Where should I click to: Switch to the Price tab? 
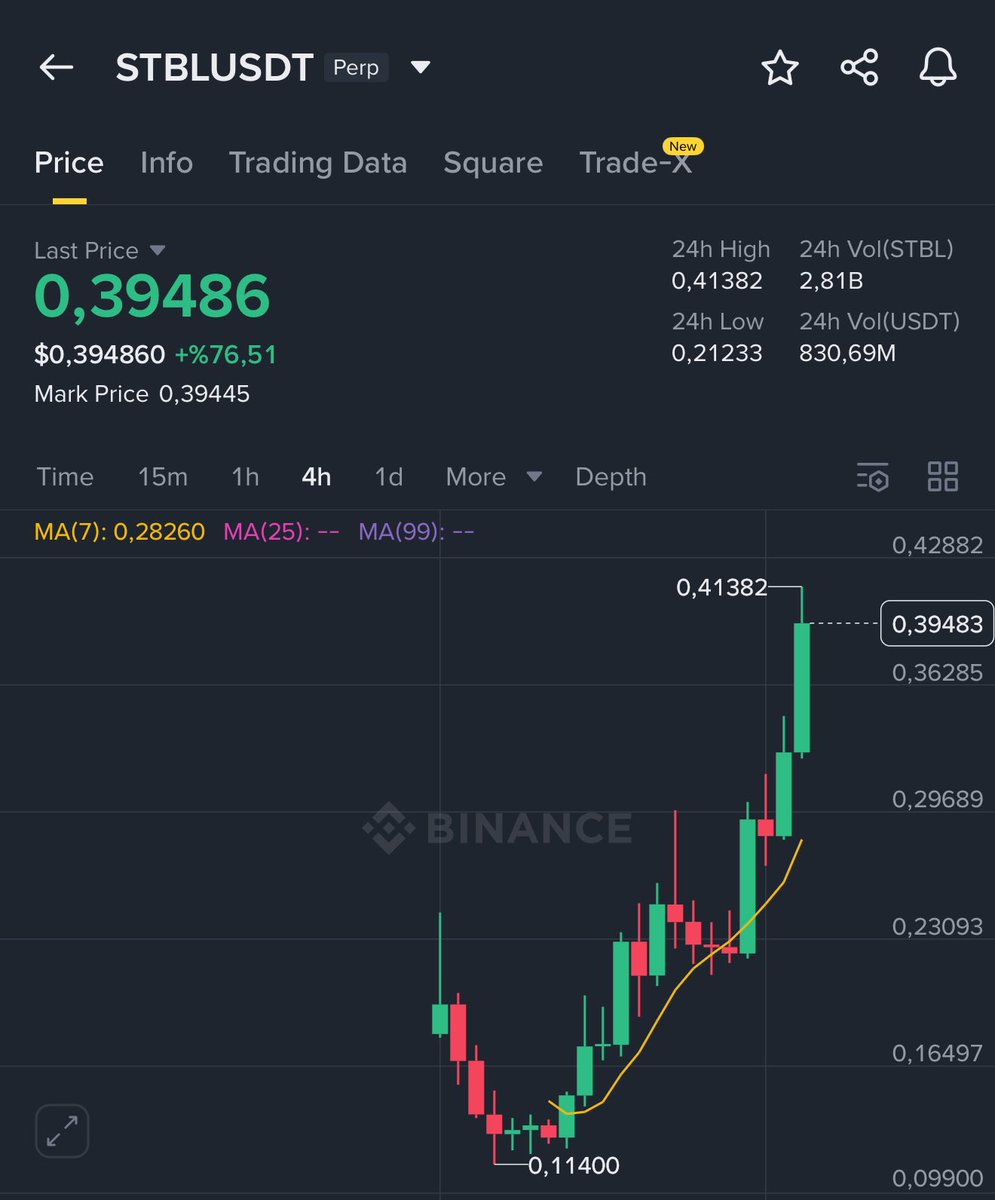69,163
